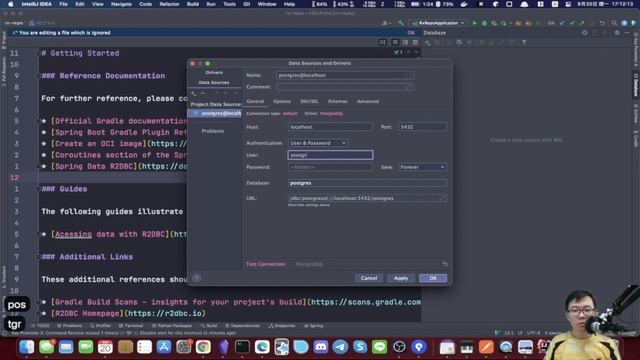Open Chrome from the dock

pos(203,347)
